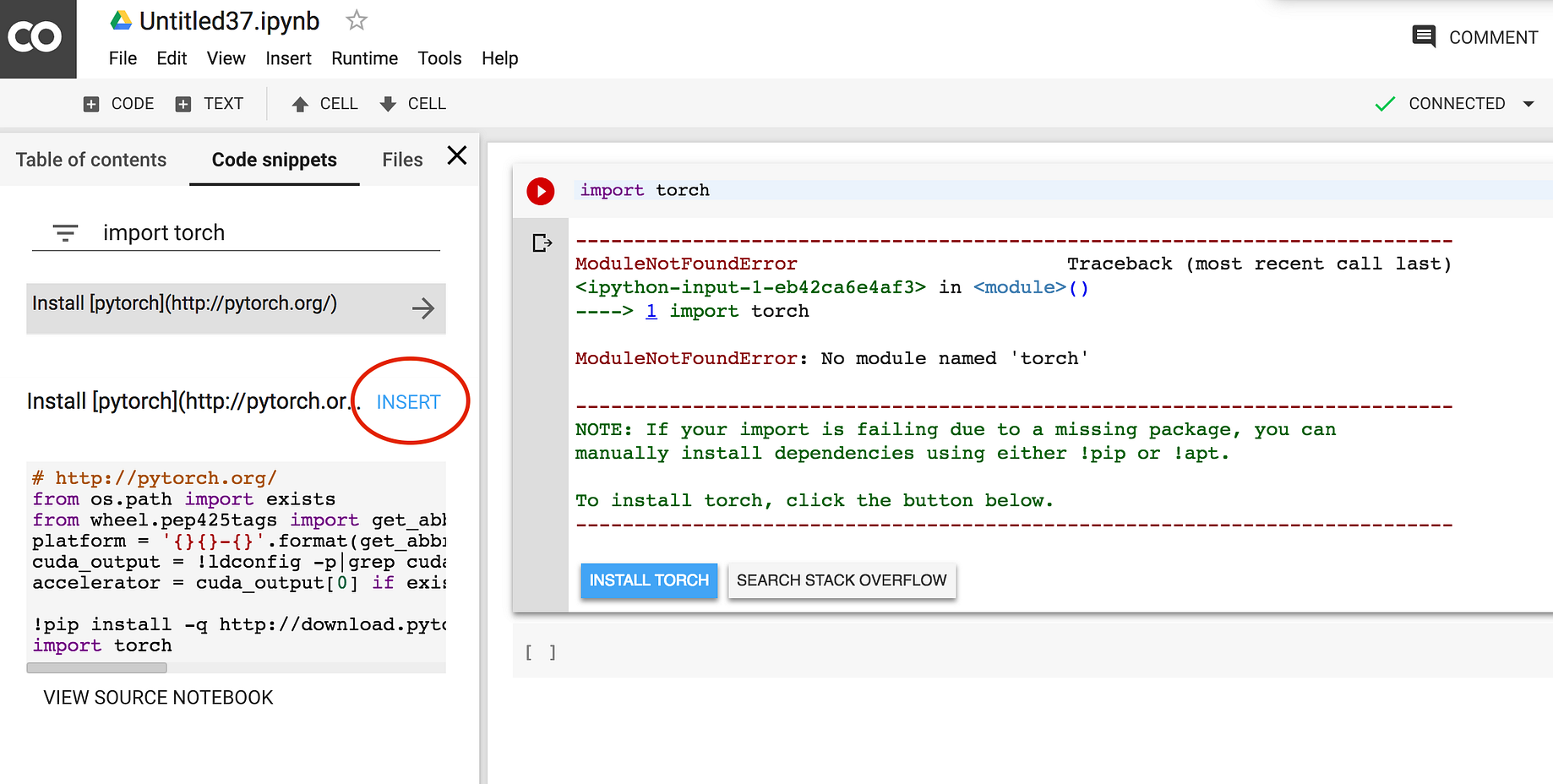
Task: Open the Tools menu
Action: (439, 58)
